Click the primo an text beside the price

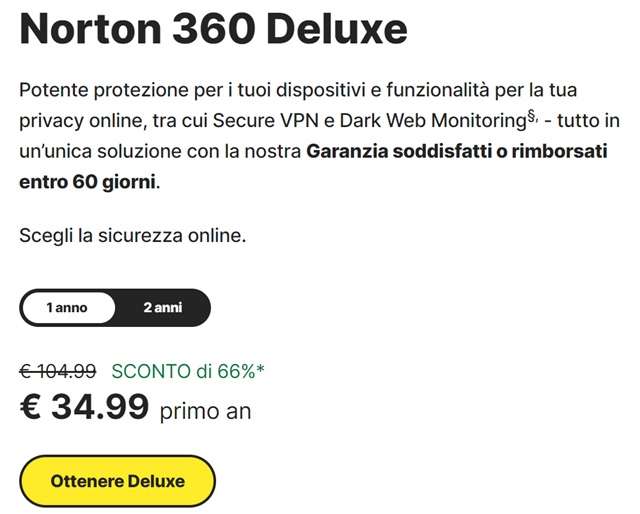pyautogui.click(x=205, y=410)
